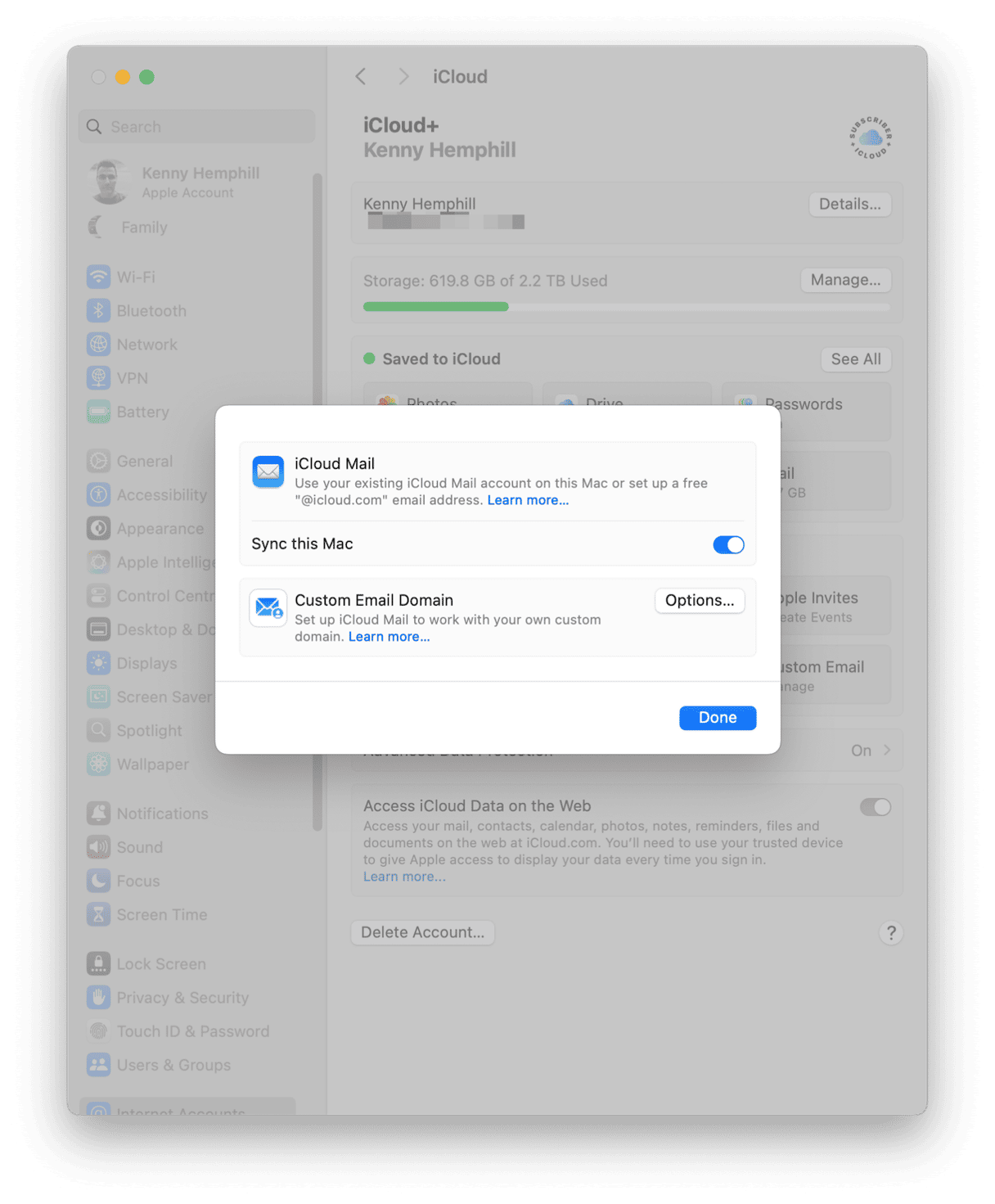
Task: Click See All in Saved to iCloud
Action: coord(856,359)
